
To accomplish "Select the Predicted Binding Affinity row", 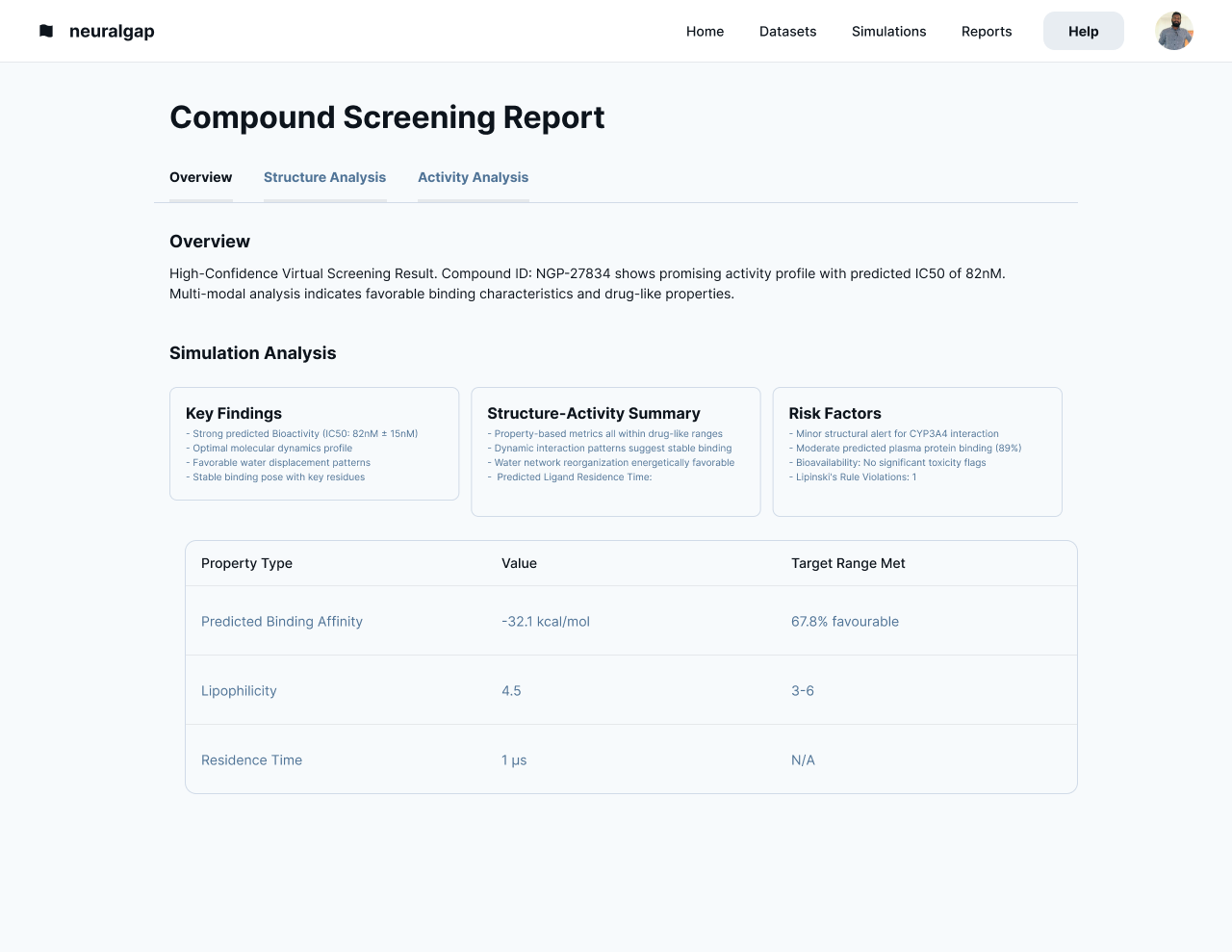I will [630, 621].
